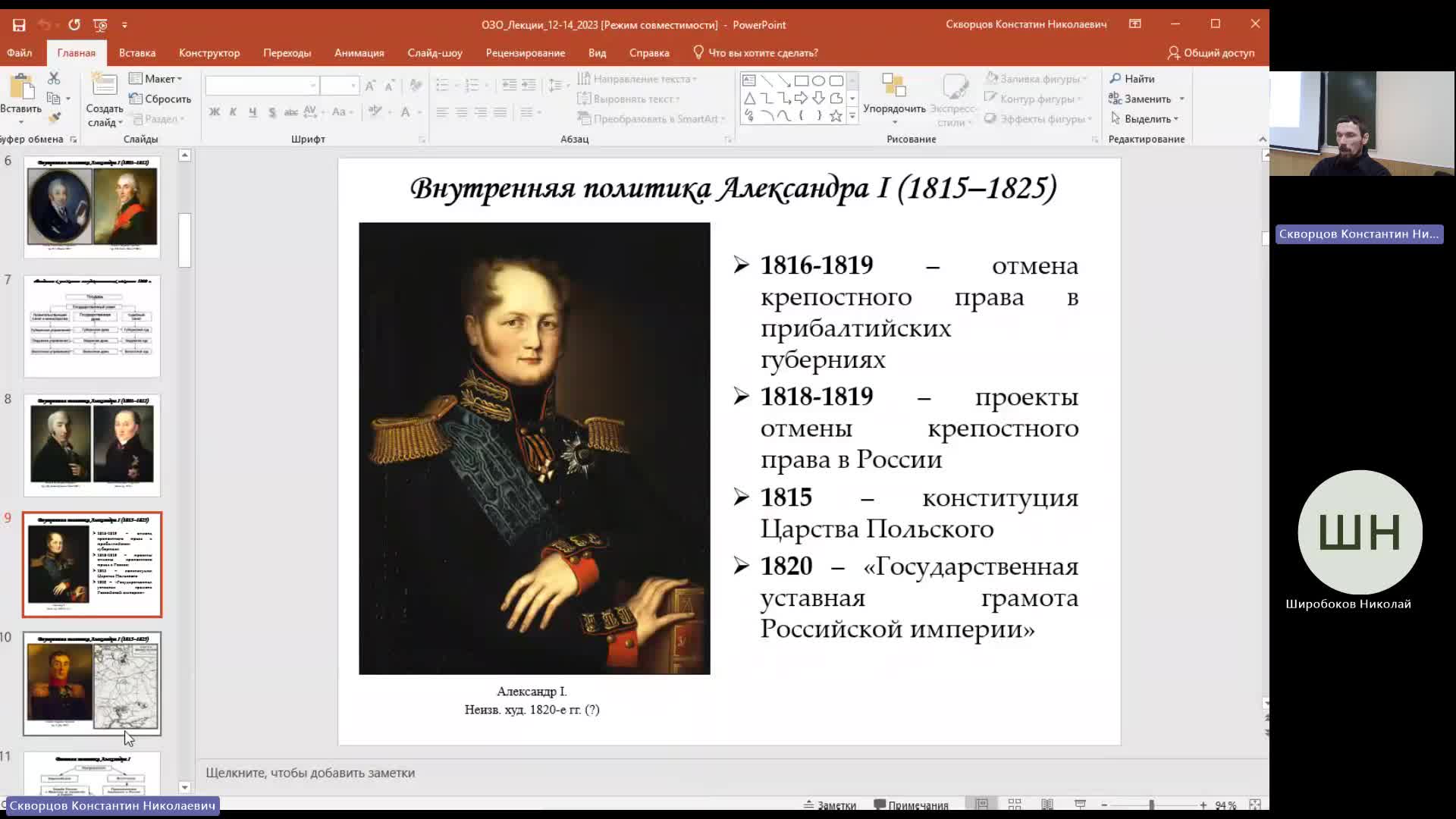Open the Replace (Заменить) dropdown arrow
The image size is (1456, 819).
click(1181, 99)
